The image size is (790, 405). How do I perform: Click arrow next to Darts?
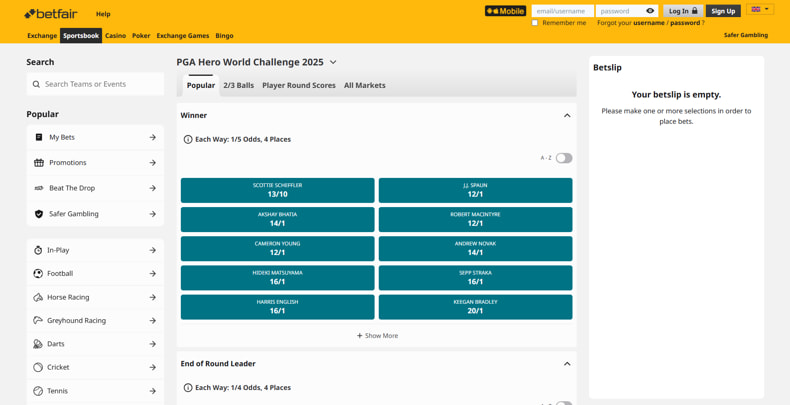pyautogui.click(x=153, y=344)
